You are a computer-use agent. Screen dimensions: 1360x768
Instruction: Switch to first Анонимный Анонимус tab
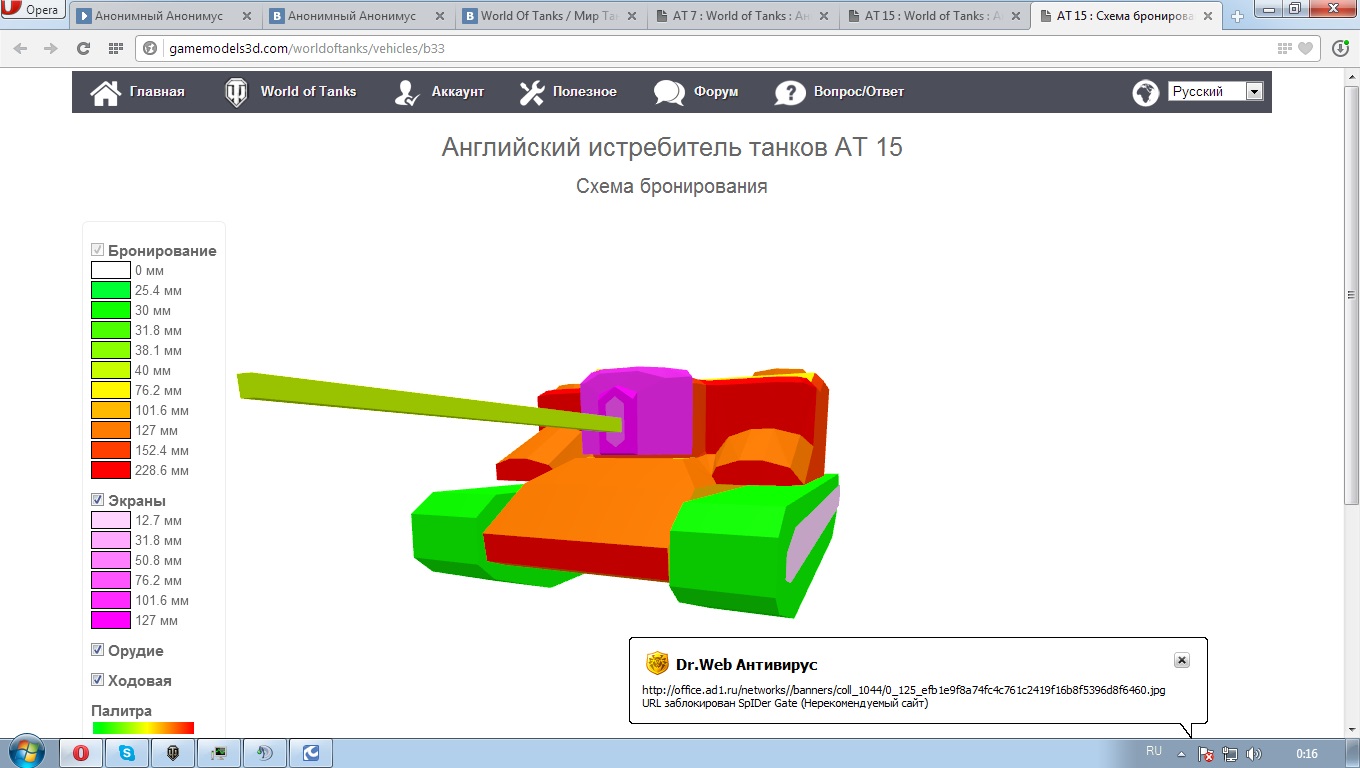tap(165, 16)
